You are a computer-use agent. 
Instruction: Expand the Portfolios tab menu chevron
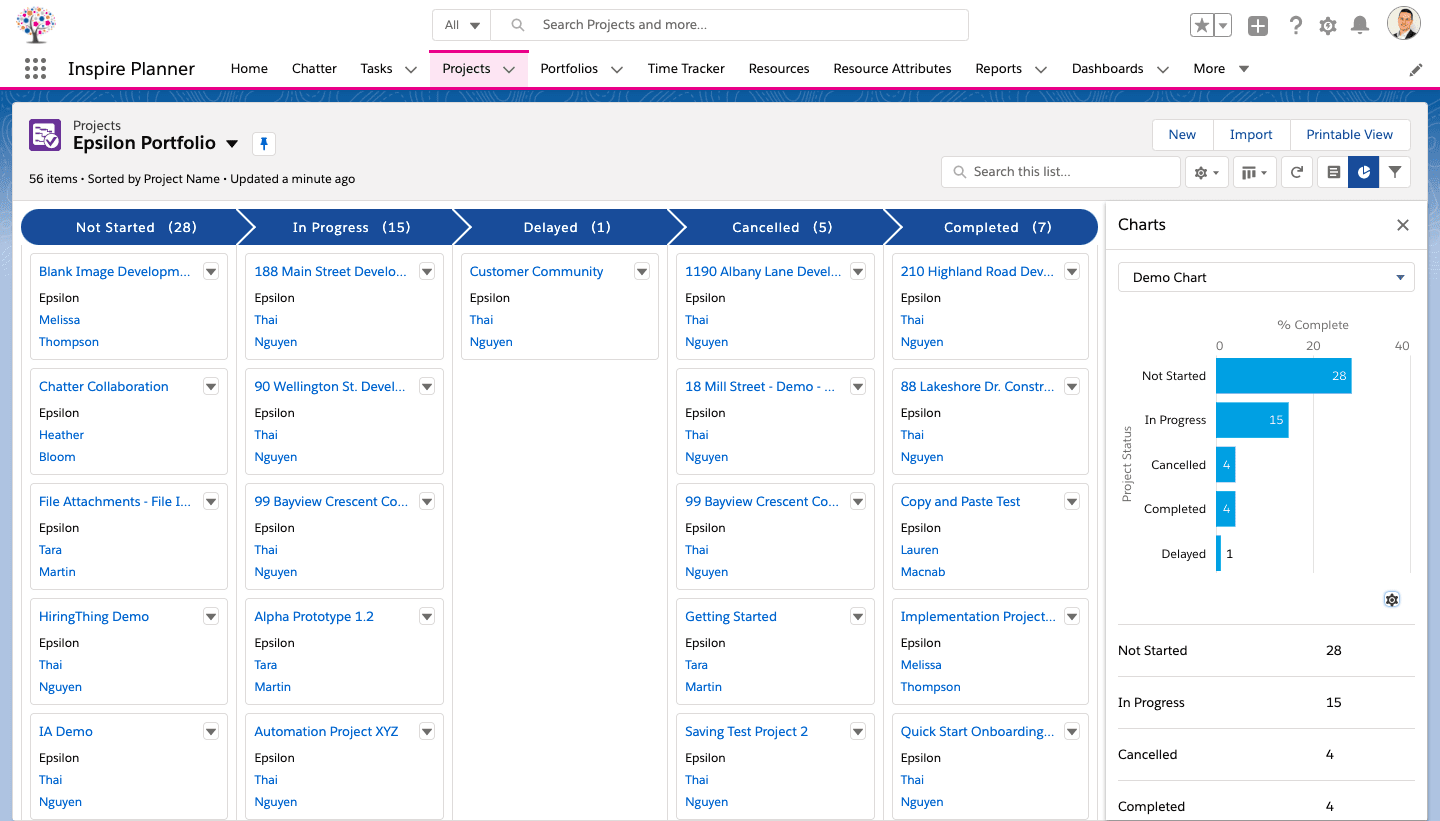point(617,69)
